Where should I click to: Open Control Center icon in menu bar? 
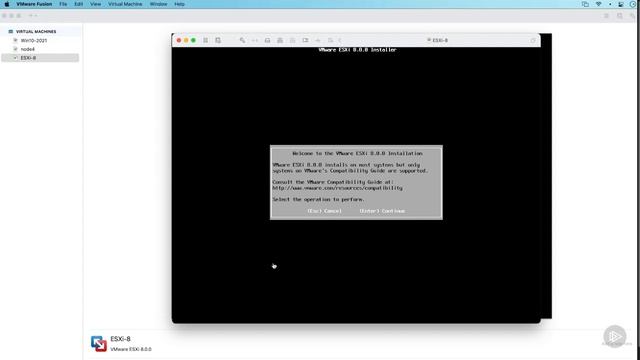[x=621, y=4]
